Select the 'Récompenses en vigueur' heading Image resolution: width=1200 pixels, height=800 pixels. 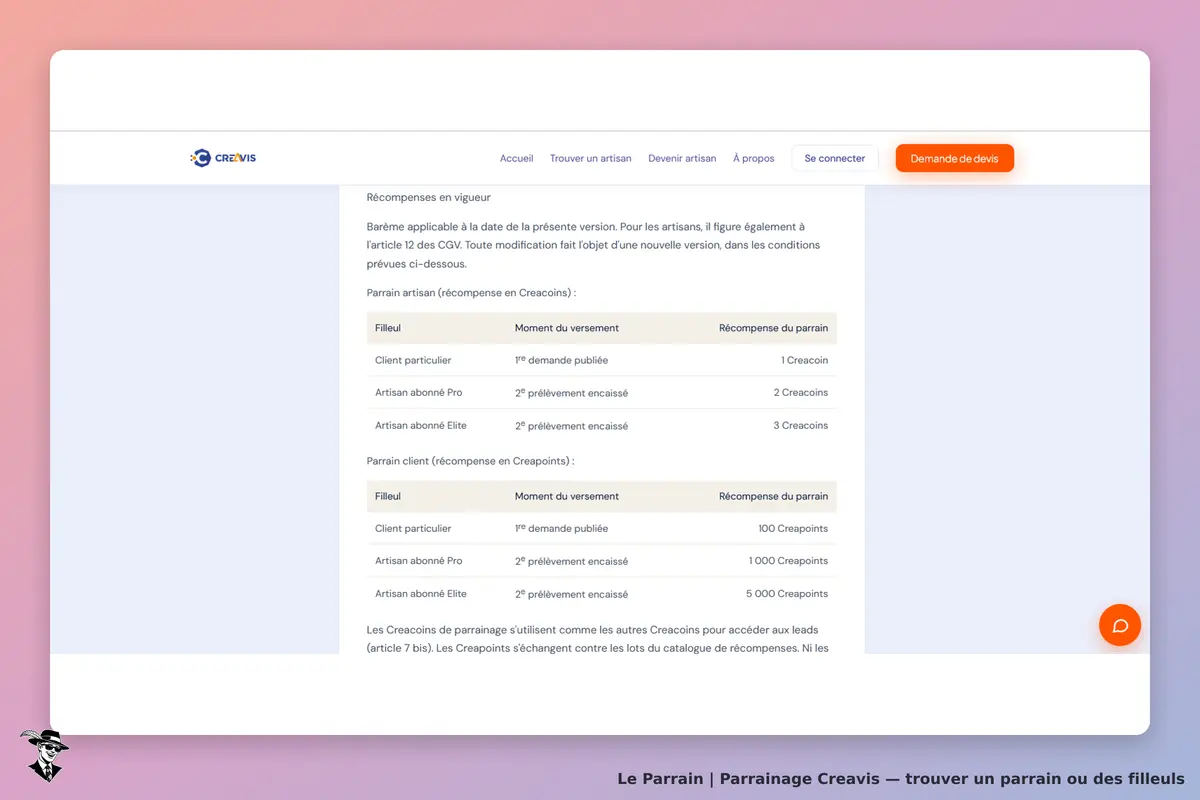point(429,198)
